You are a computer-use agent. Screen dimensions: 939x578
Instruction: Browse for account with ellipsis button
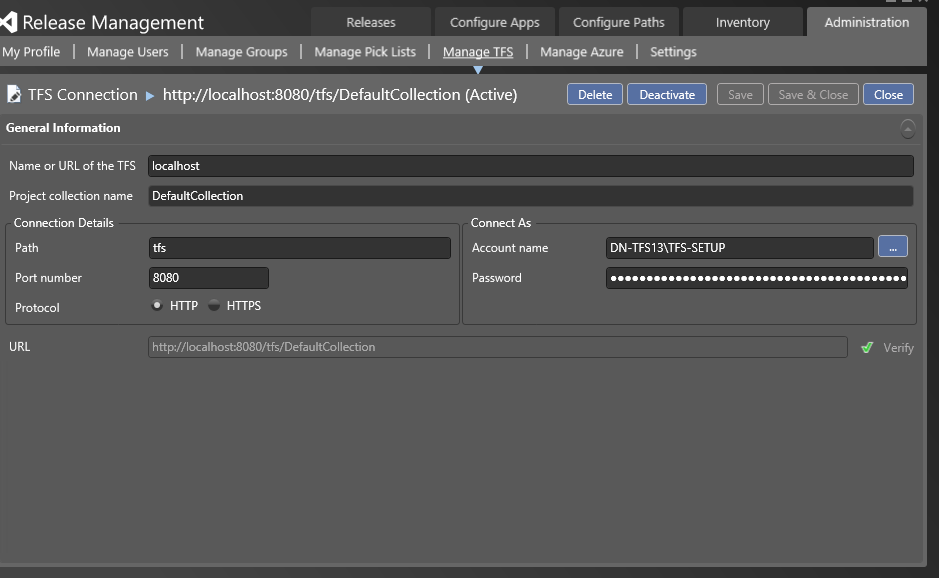tap(892, 247)
